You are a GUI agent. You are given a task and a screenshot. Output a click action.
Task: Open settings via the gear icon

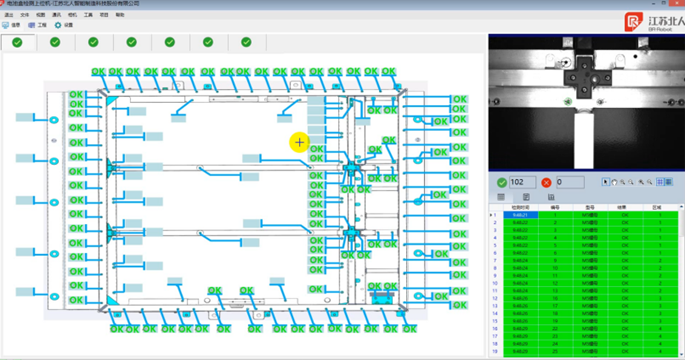click(58, 25)
